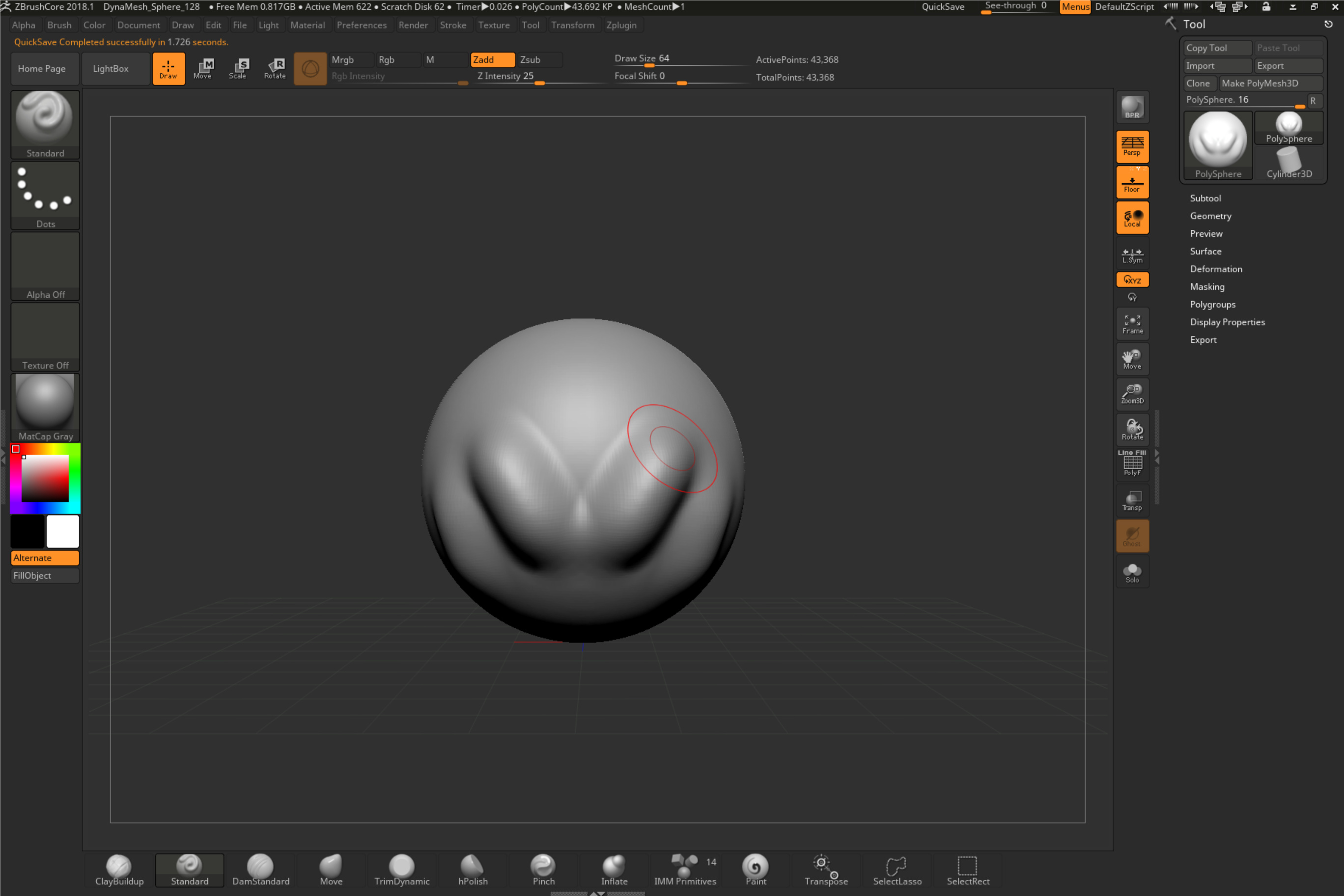Pick the ClayBuildup brush
1344x896 pixels.
tap(119, 869)
